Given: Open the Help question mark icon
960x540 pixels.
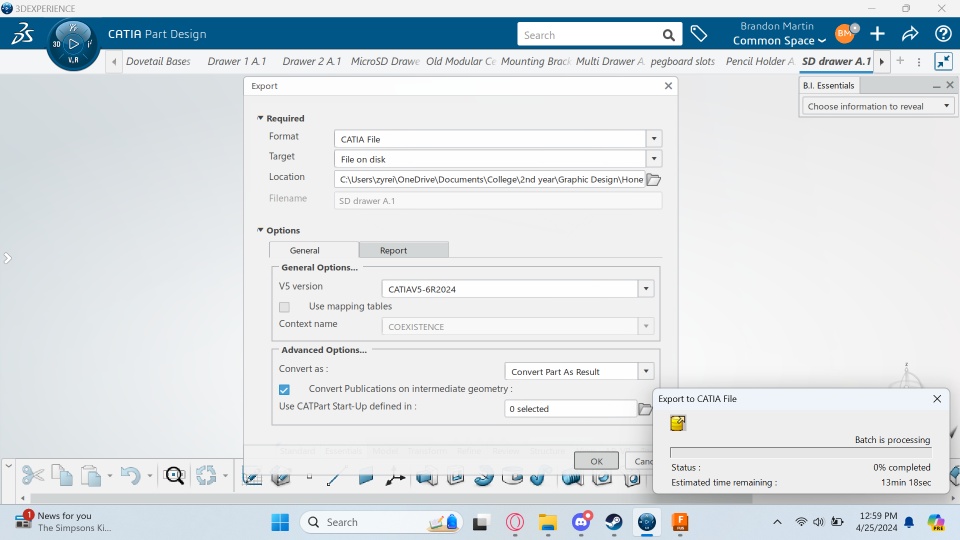Looking at the screenshot, I should (x=943, y=34).
